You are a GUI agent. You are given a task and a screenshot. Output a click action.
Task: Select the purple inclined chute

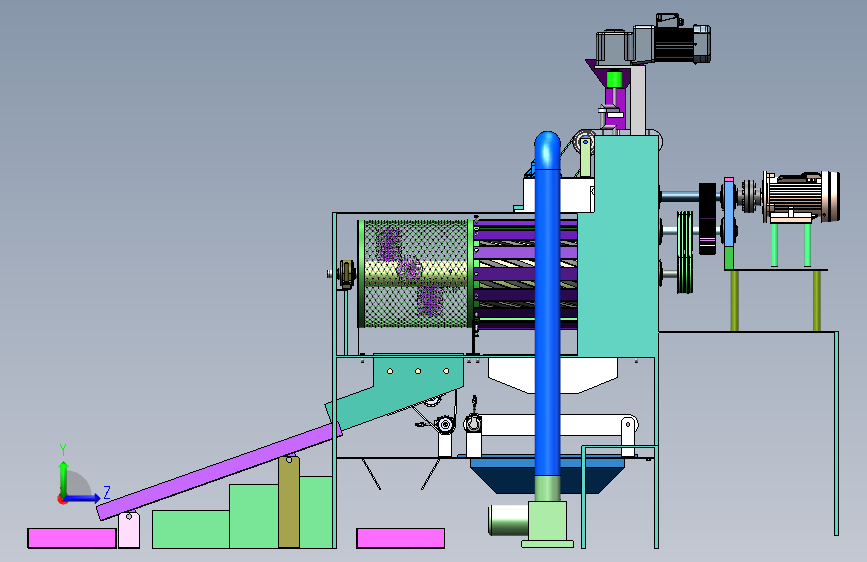click(x=219, y=471)
